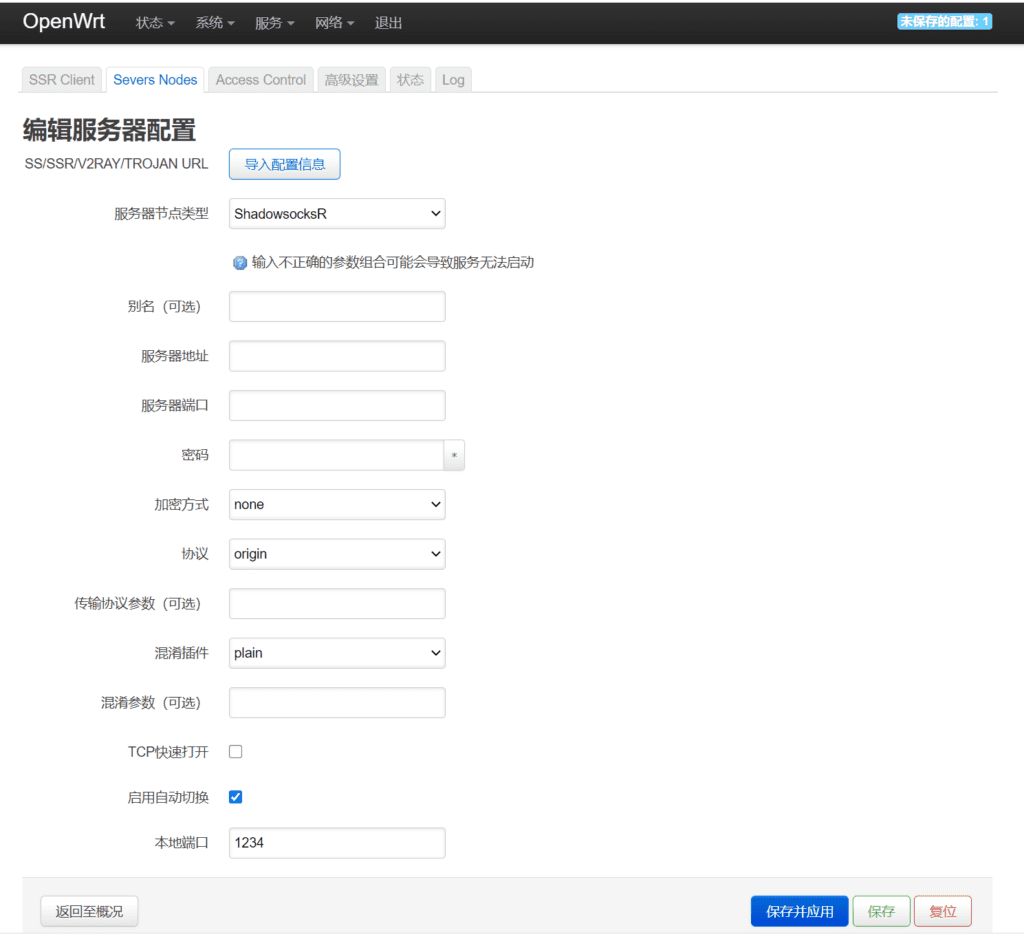Enable the TCP快速打开 checkbox
Screen dimensions: 1024x939
235,749
